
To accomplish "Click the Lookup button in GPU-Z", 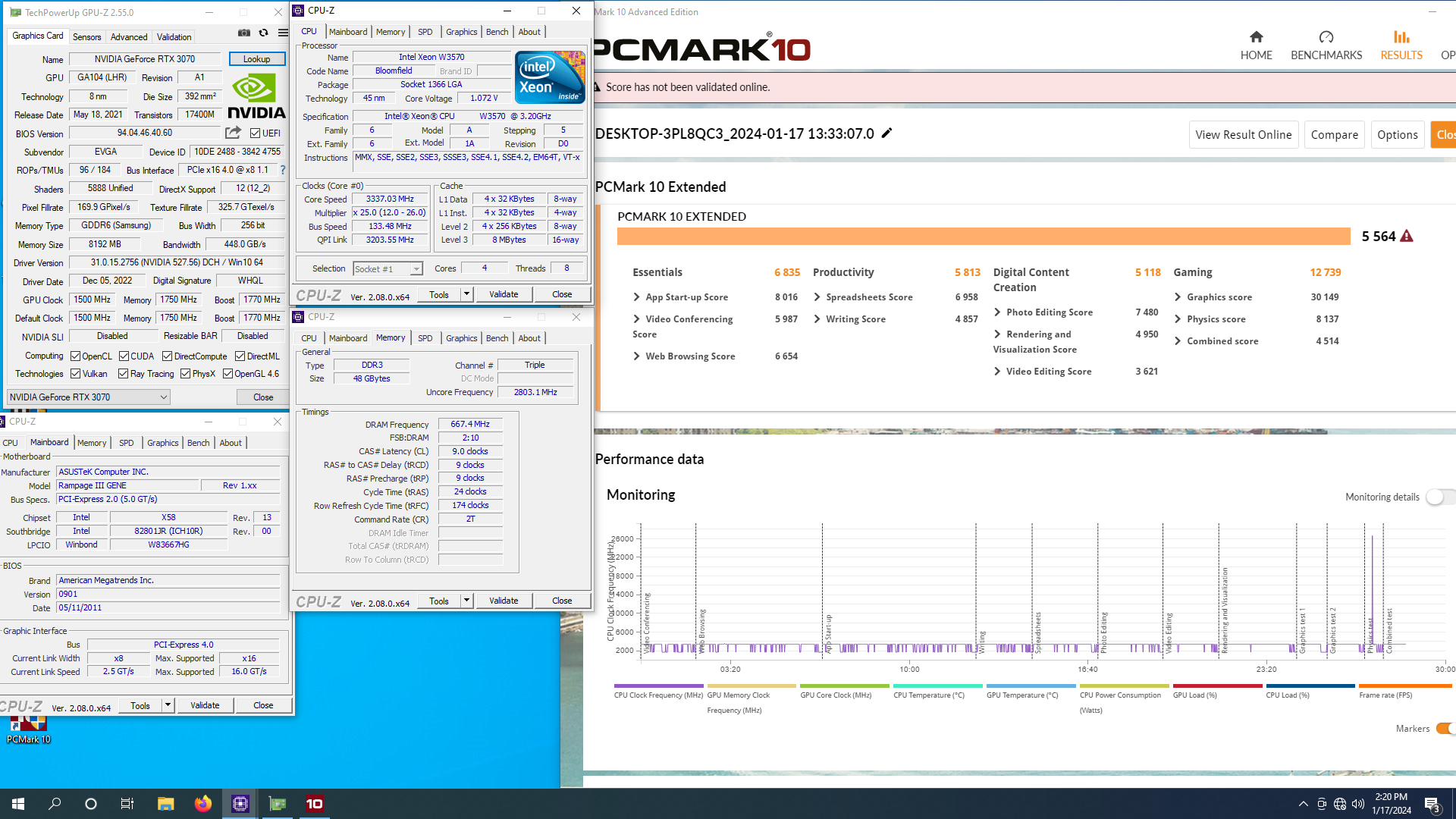I will click(x=256, y=59).
